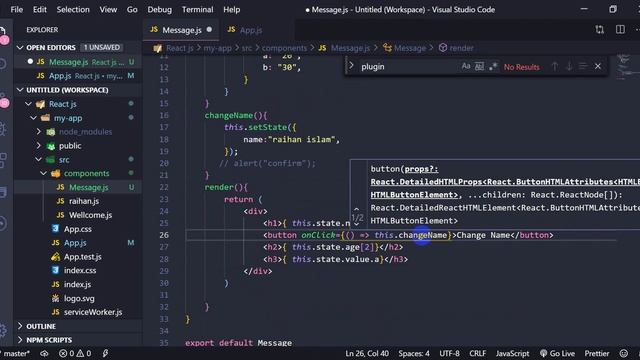
Task: Open raihan.js in the file tree
Action: (x=84, y=201)
